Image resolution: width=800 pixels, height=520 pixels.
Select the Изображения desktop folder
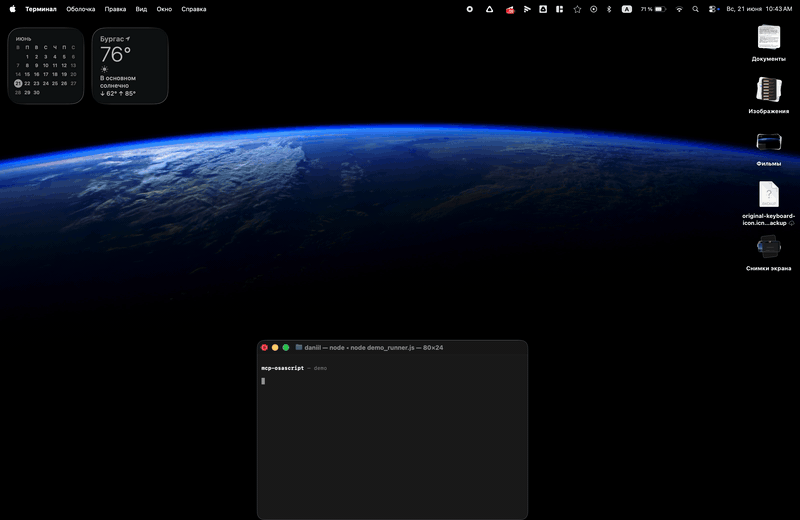pos(768,95)
